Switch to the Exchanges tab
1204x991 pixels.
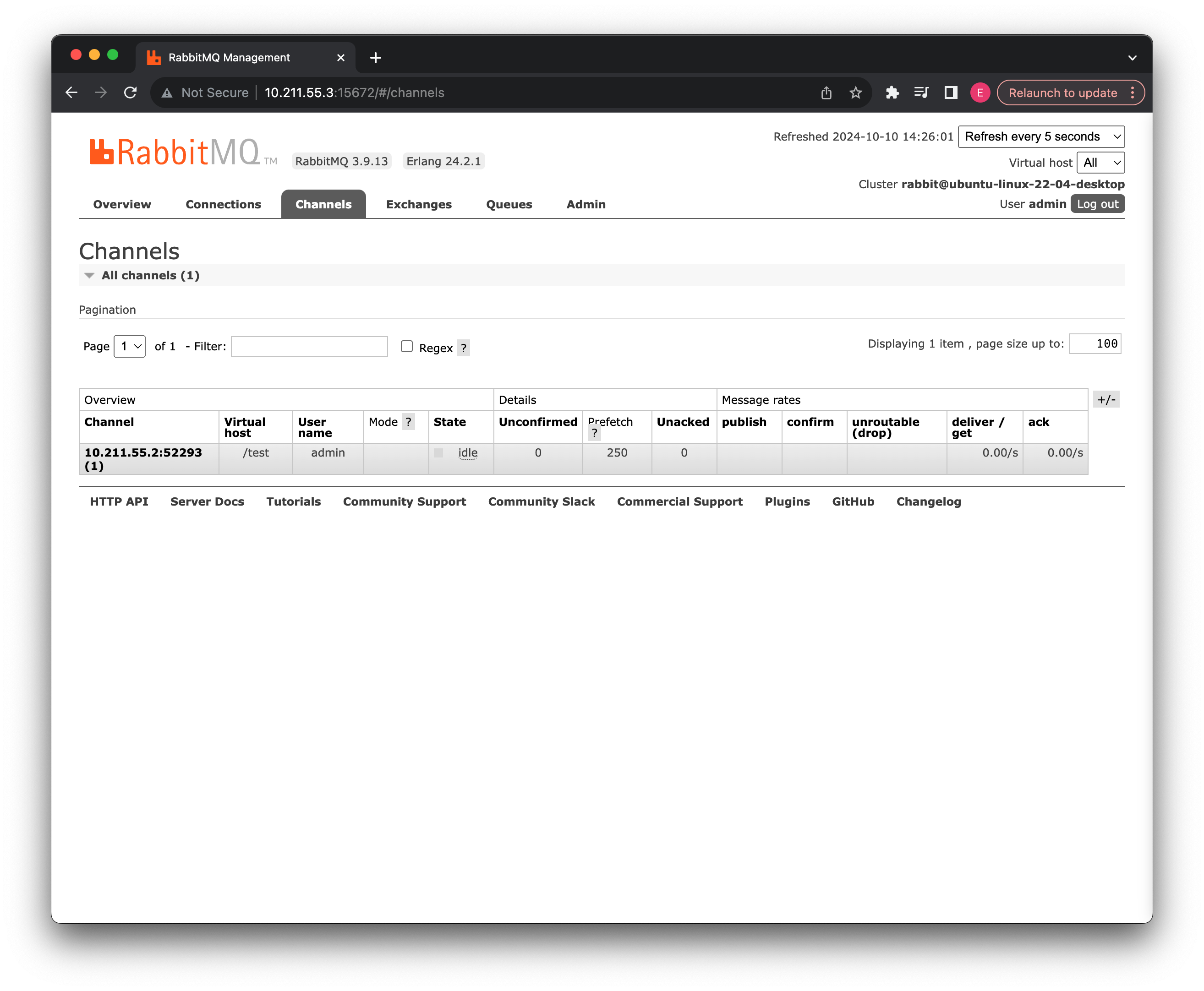coord(419,204)
